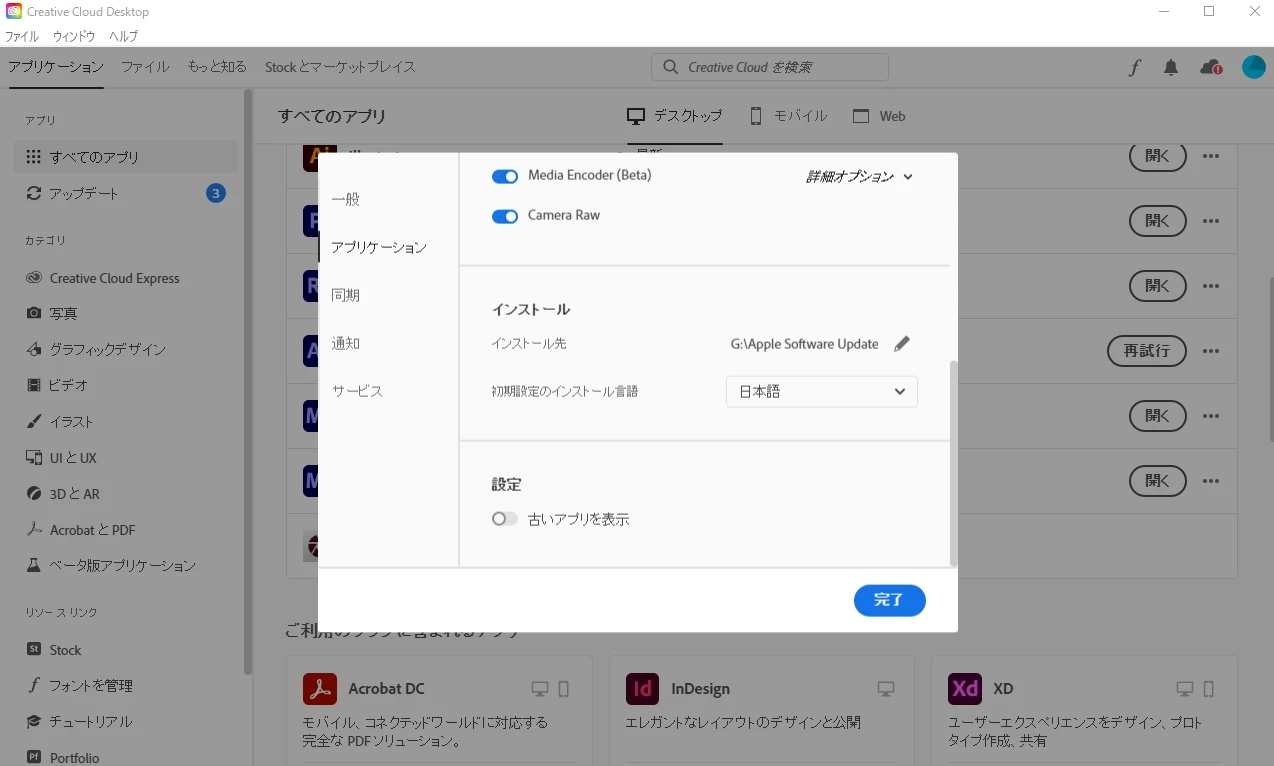Viewport: 1274px width, 766px height.
Task: Open the Window (ウィンドウ) menu
Action: 74,36
